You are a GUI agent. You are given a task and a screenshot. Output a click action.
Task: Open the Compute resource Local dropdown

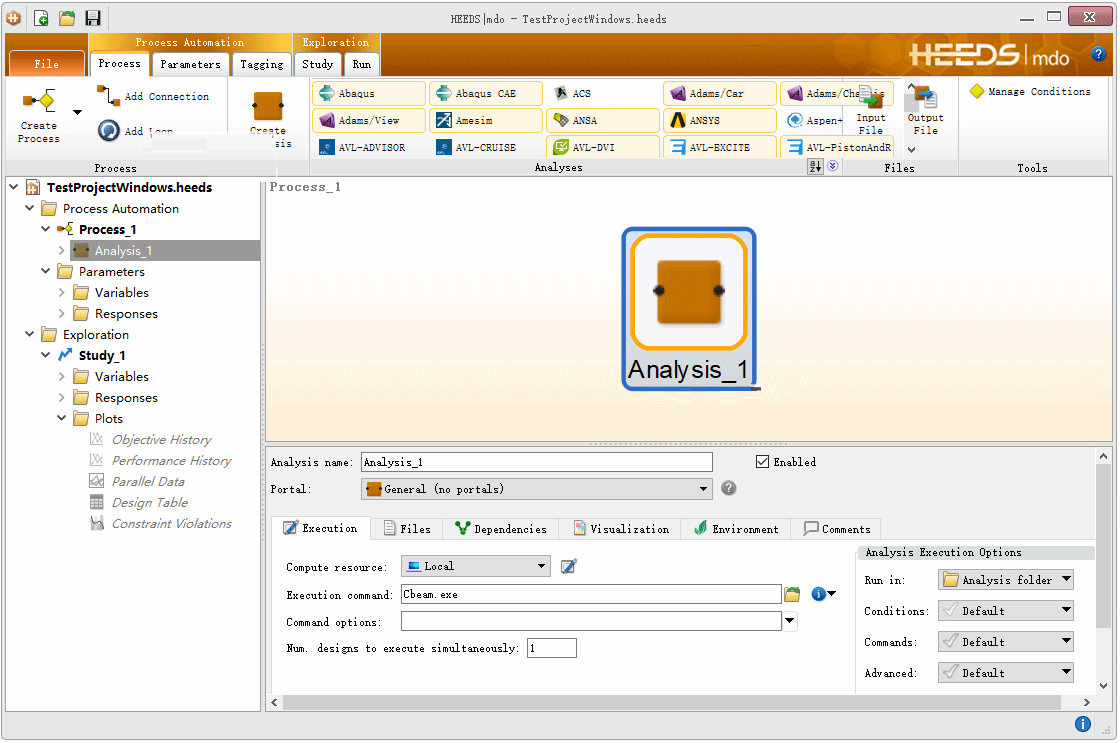coord(476,567)
